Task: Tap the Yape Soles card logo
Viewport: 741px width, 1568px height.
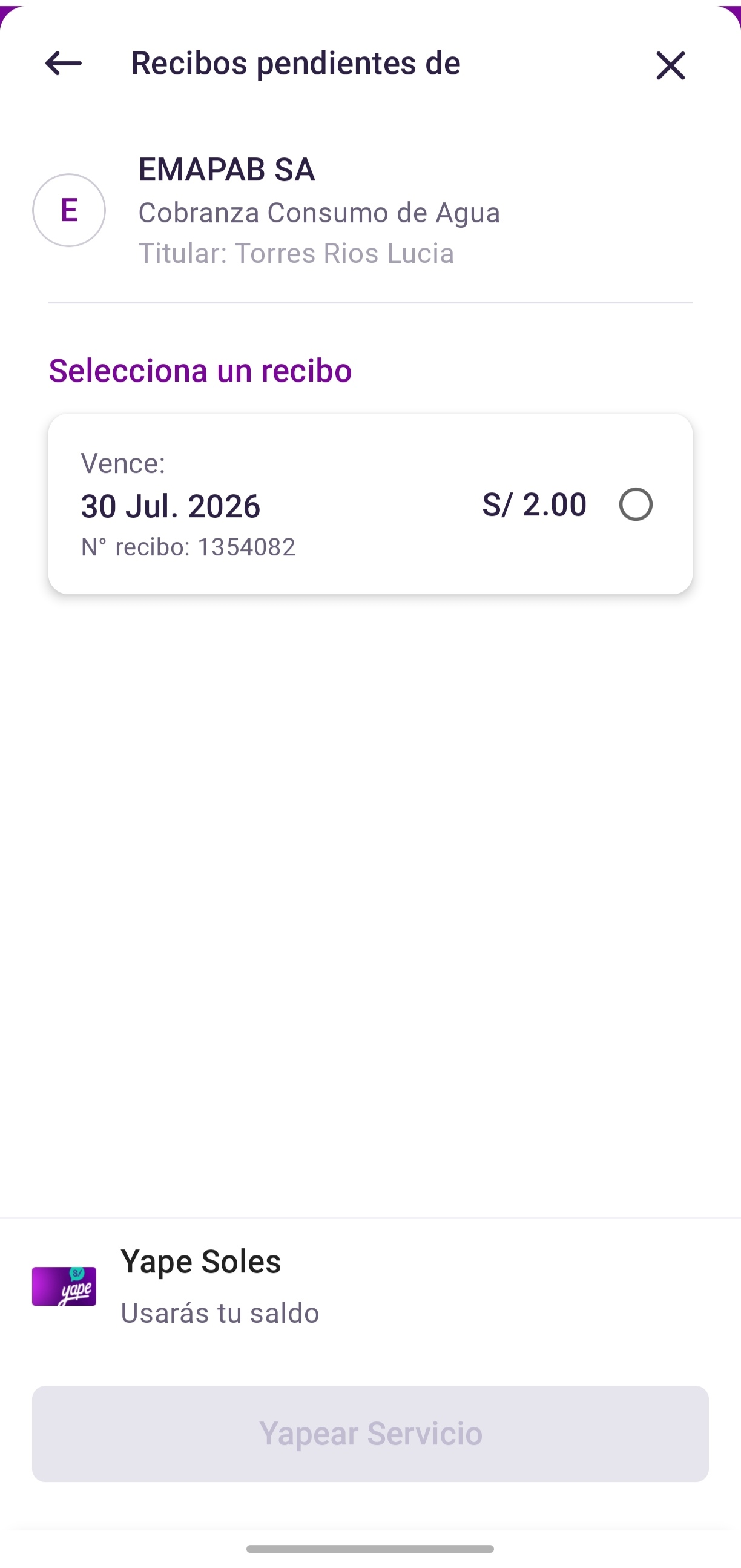Action: coord(64,1286)
